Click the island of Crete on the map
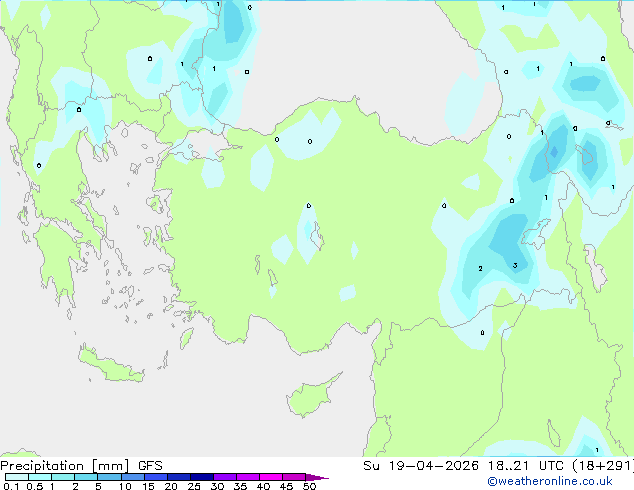Image resolution: width=634 pixels, height=490 pixels. click(x=111, y=364)
